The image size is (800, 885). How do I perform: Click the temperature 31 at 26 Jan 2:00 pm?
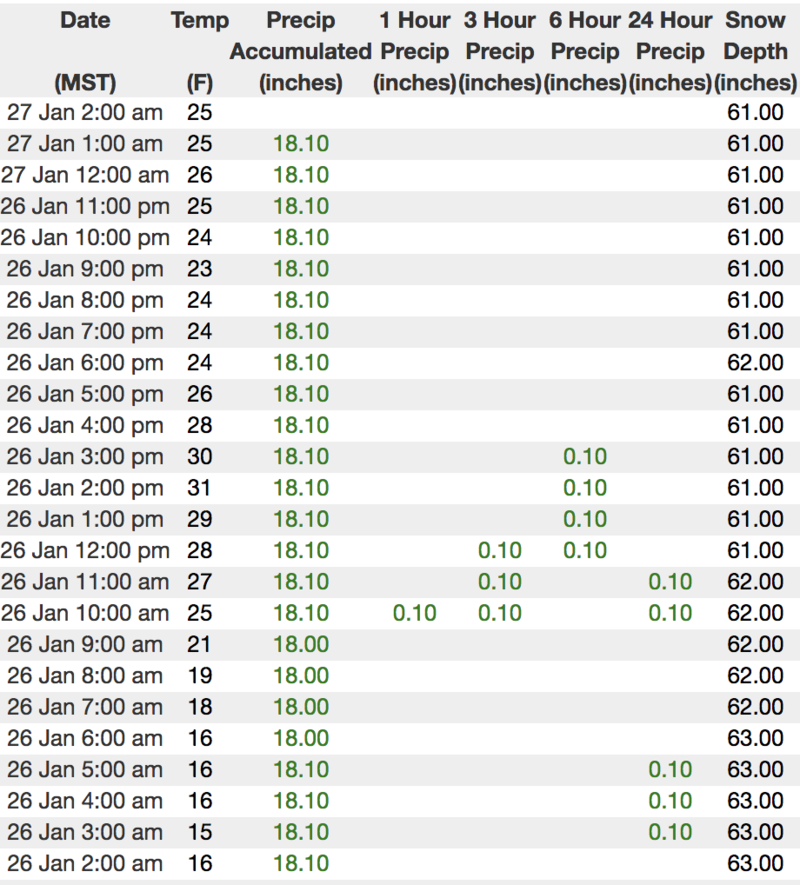point(199,488)
